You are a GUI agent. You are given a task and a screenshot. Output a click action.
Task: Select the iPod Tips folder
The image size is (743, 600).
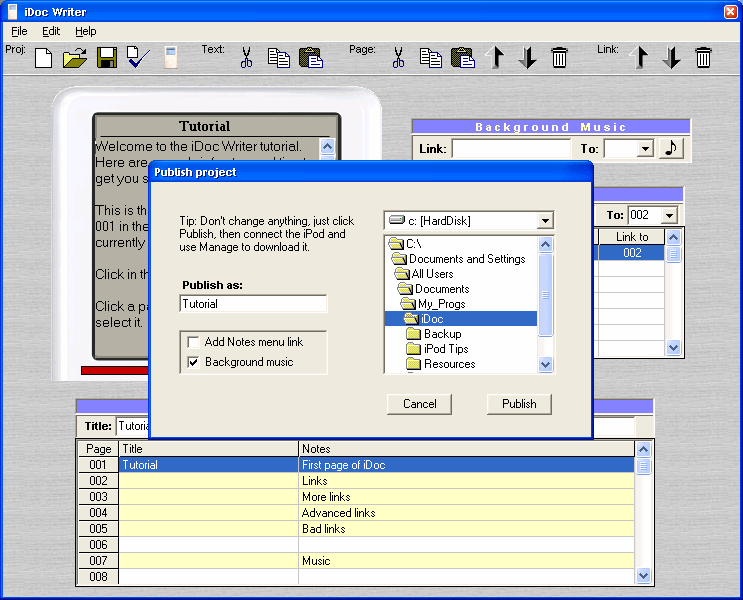click(445, 349)
